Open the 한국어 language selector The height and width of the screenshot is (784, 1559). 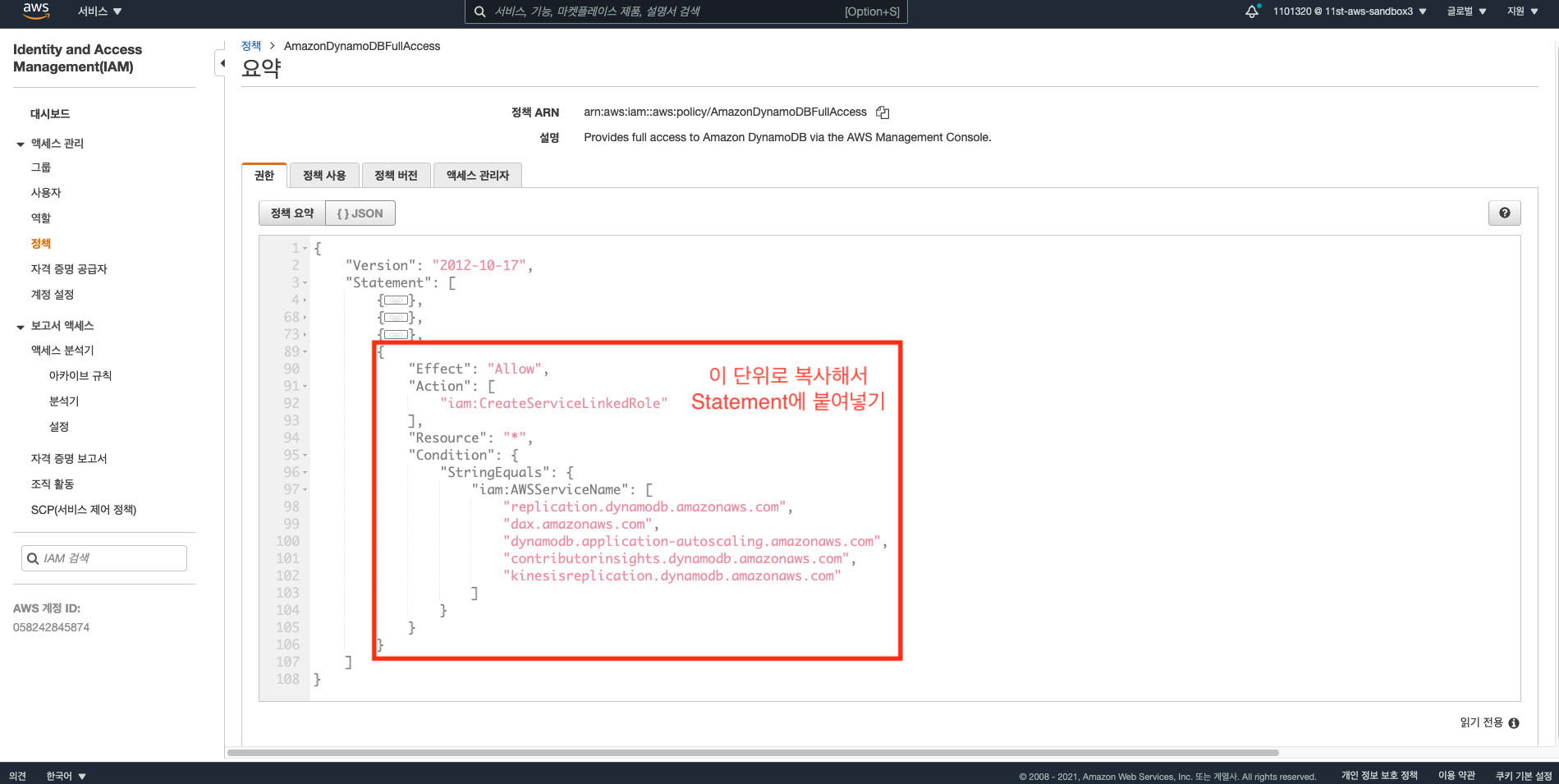click(66, 776)
